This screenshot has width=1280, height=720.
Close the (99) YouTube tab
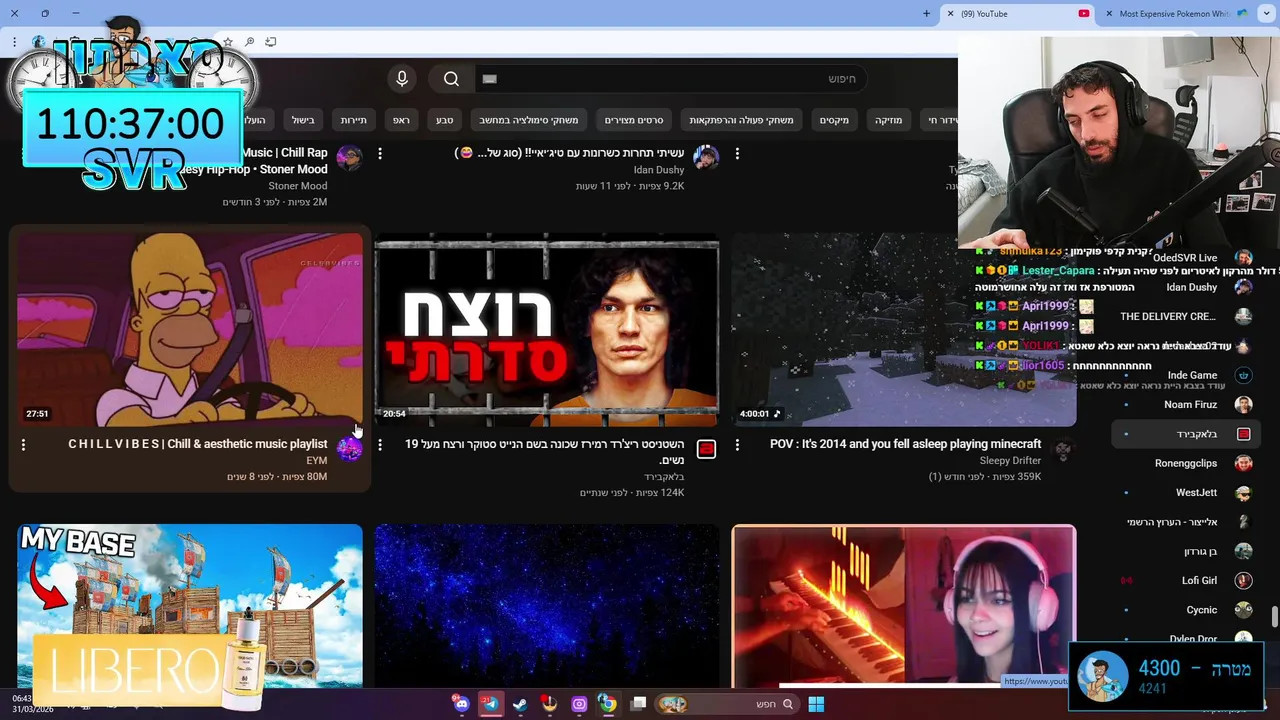point(951,14)
